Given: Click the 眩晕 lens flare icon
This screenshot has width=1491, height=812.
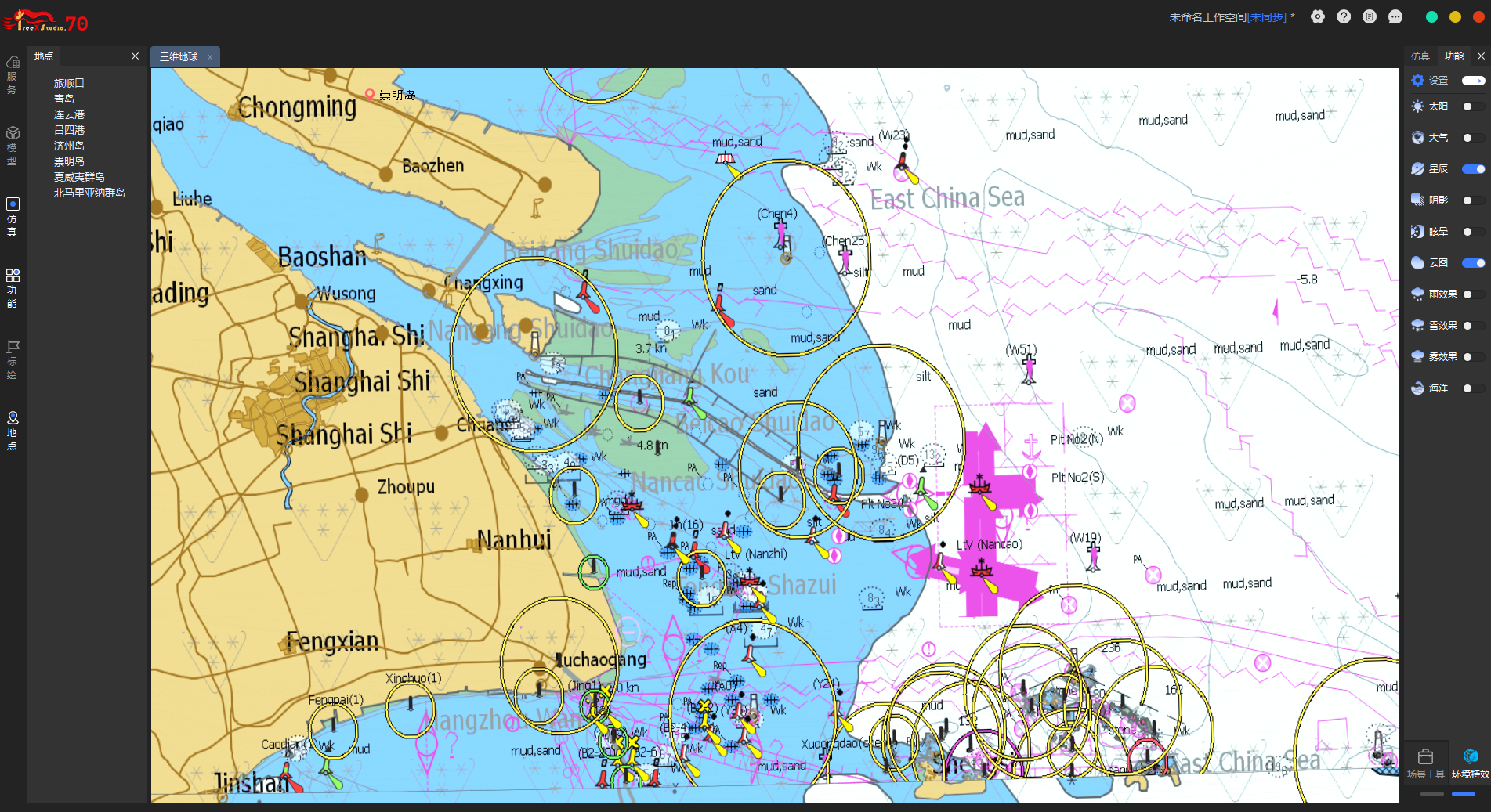Looking at the screenshot, I should tap(1417, 232).
